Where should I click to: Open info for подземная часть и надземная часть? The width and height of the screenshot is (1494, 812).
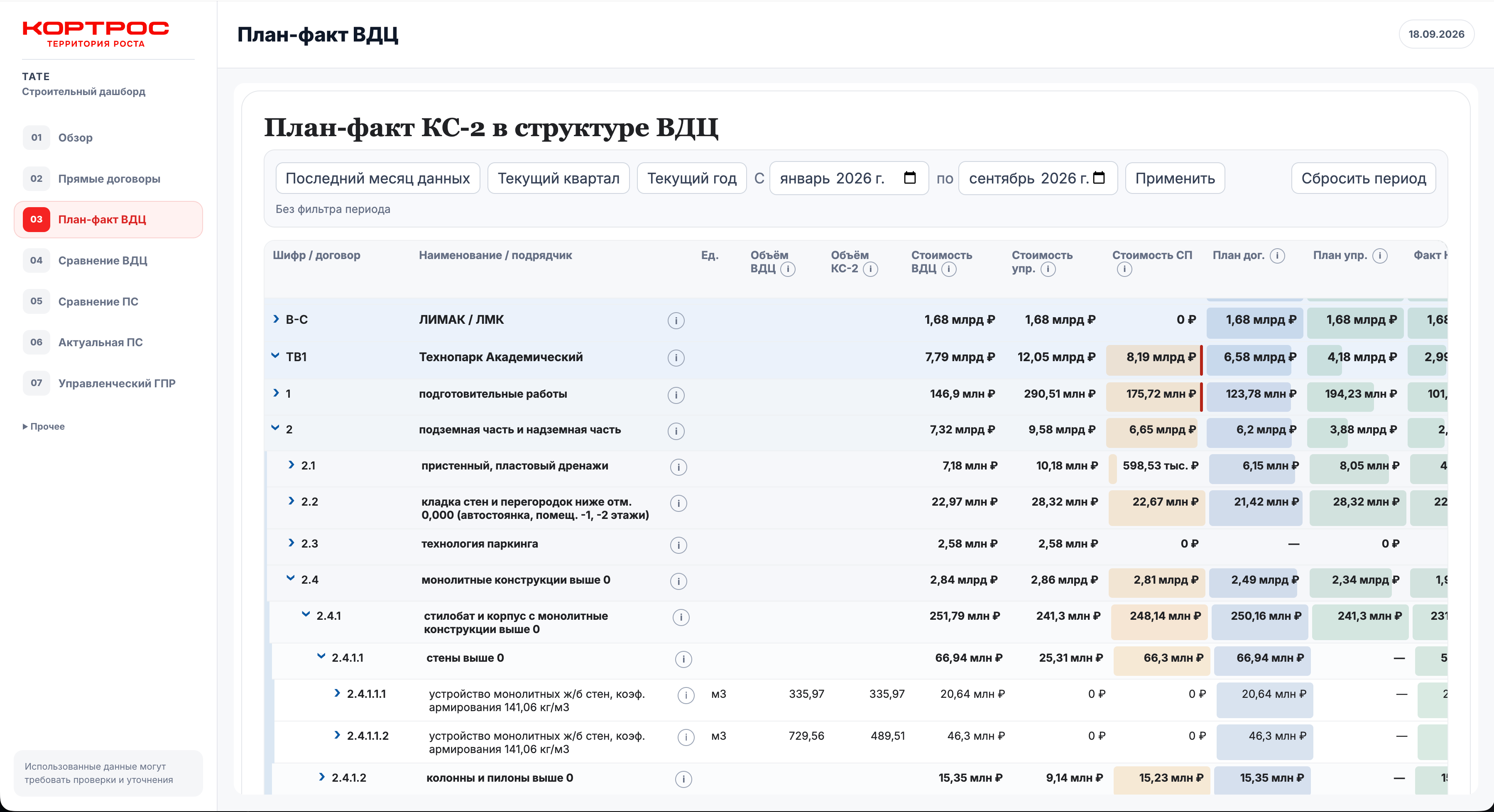(676, 431)
